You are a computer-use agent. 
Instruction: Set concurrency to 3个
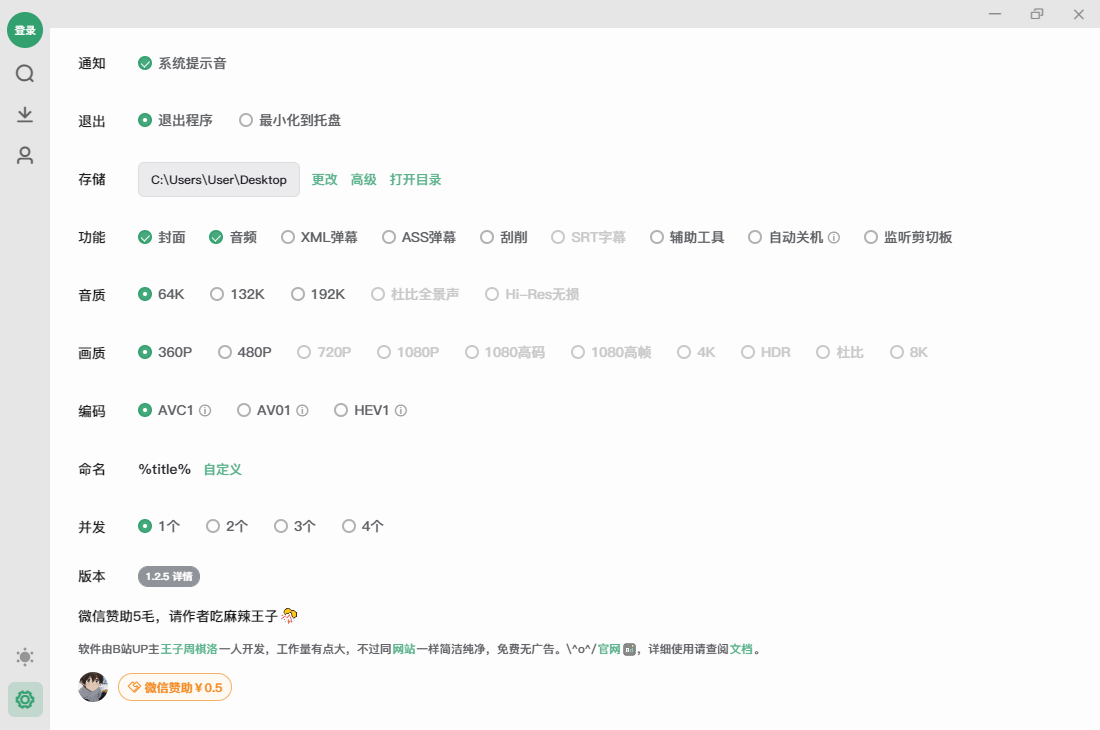[295, 526]
